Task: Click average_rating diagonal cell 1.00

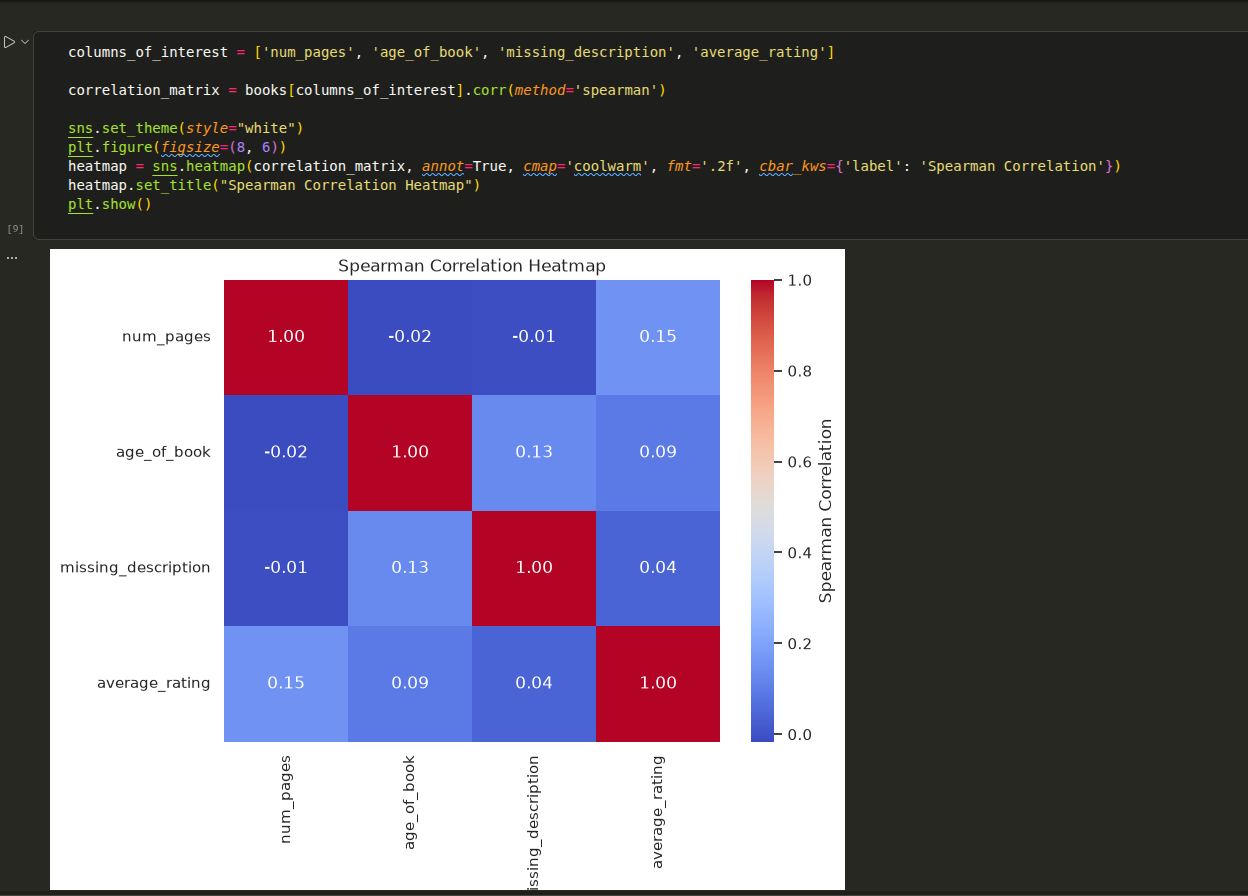Action: click(x=658, y=683)
